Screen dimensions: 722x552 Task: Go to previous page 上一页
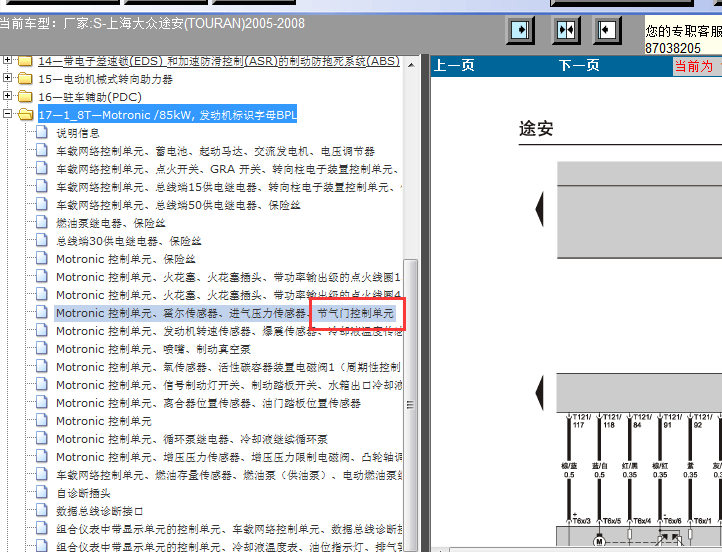(x=454, y=65)
